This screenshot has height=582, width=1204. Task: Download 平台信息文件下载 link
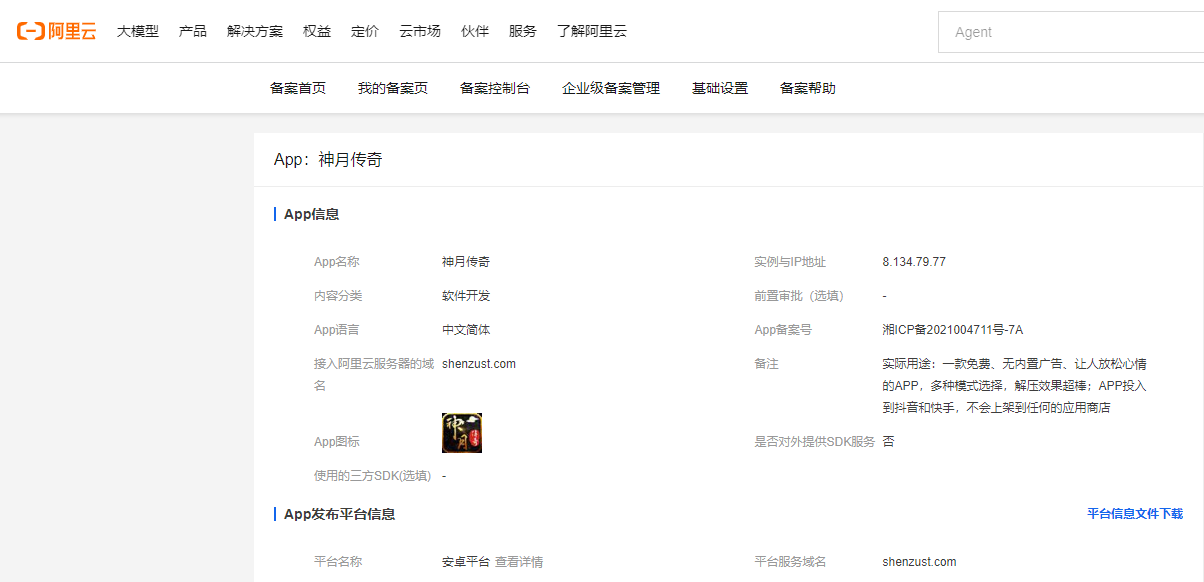tap(1135, 514)
